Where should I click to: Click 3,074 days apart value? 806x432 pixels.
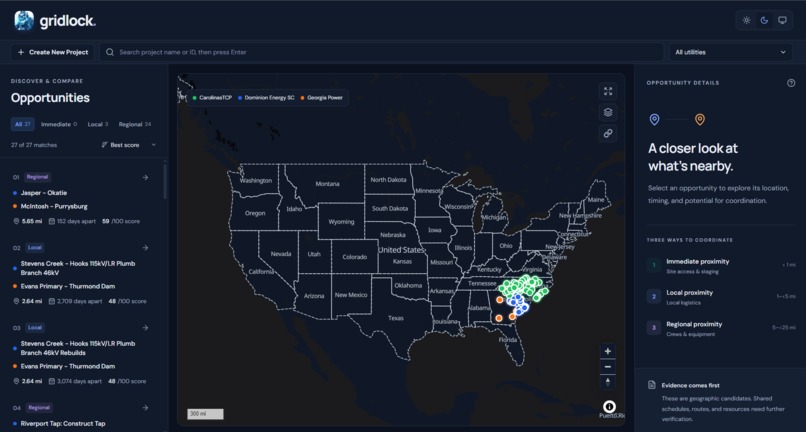tap(79, 382)
